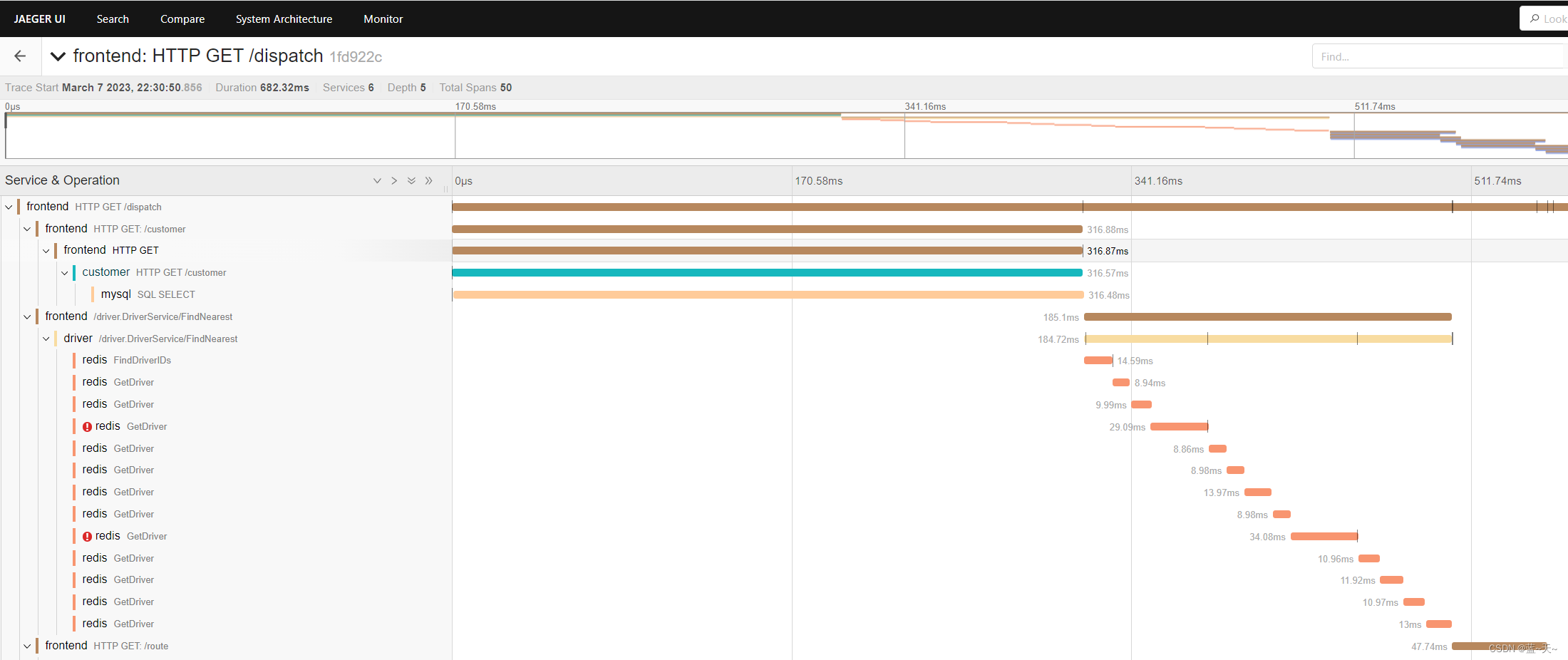
Task: Click the 13.97ms redis GetDriver bar
Action: (1258, 493)
